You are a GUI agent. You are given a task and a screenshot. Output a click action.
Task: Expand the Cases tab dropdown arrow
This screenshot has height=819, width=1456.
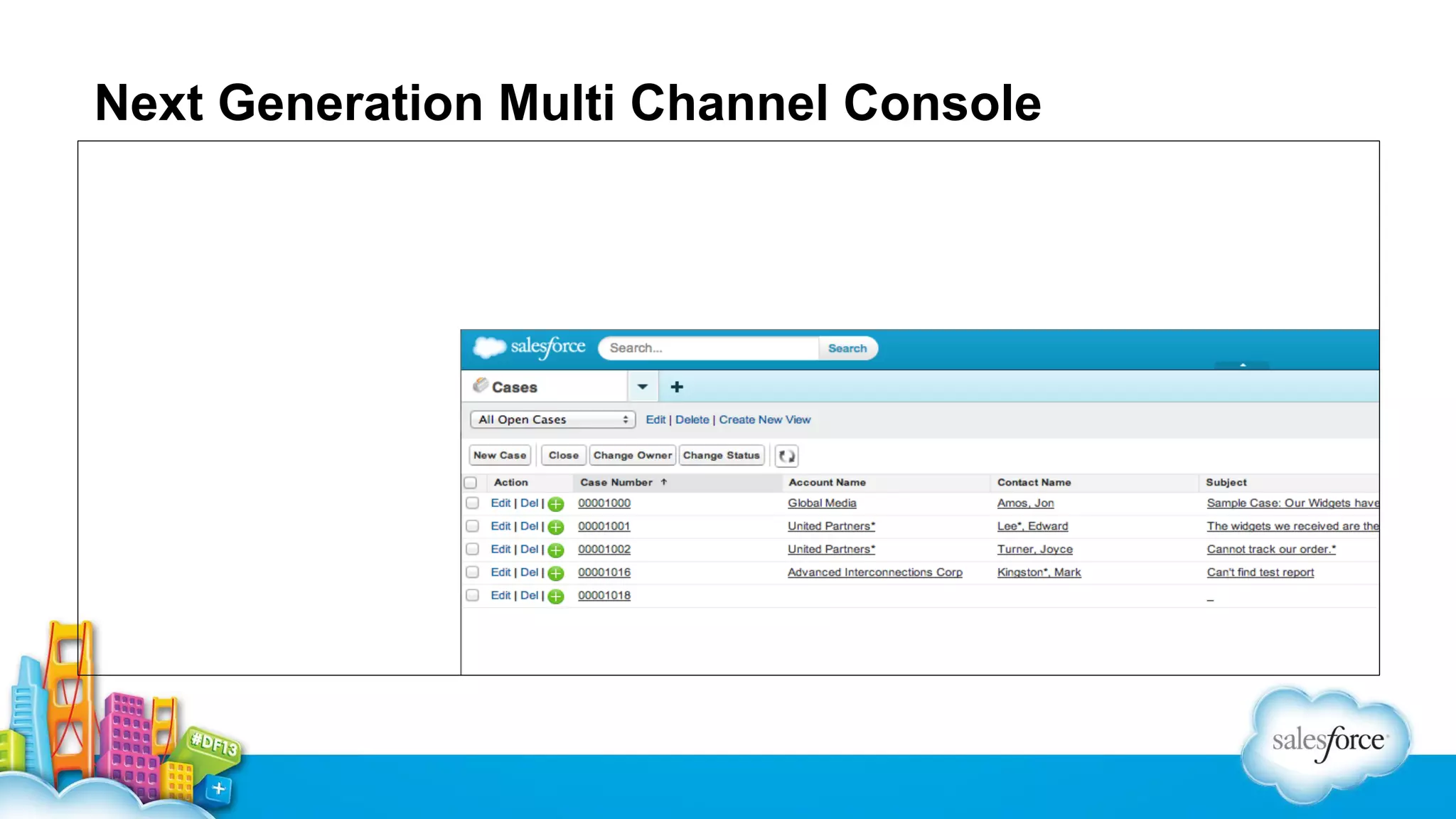(x=643, y=387)
